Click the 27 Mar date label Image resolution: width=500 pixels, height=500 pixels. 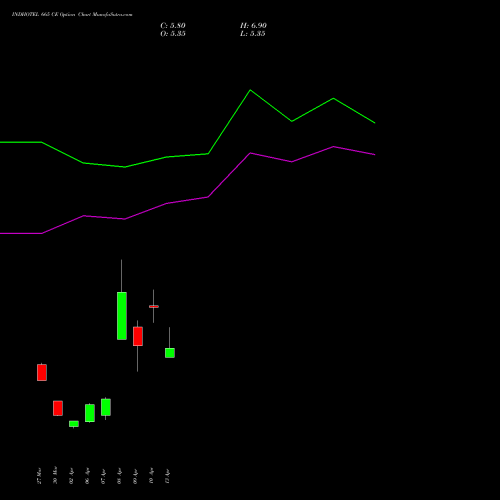39,476
